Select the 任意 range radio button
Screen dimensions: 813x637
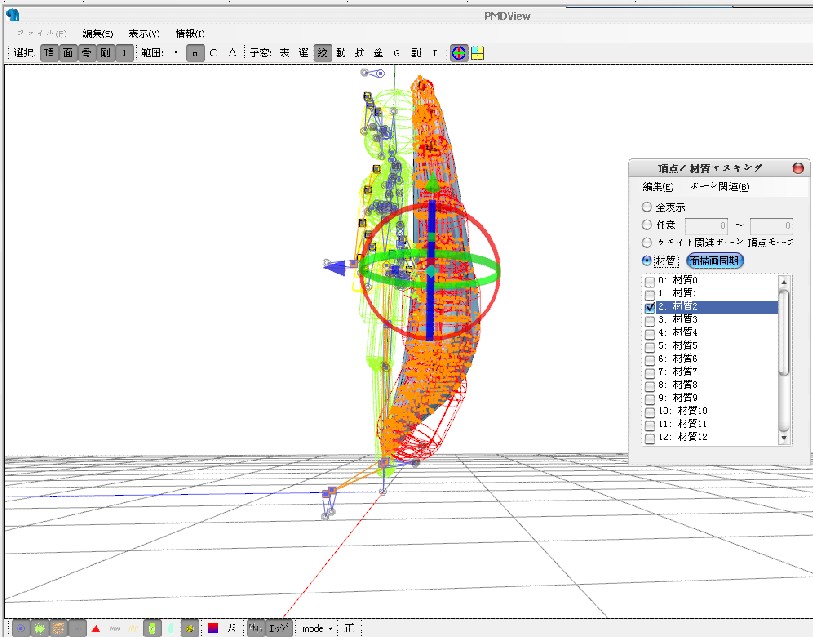647,225
